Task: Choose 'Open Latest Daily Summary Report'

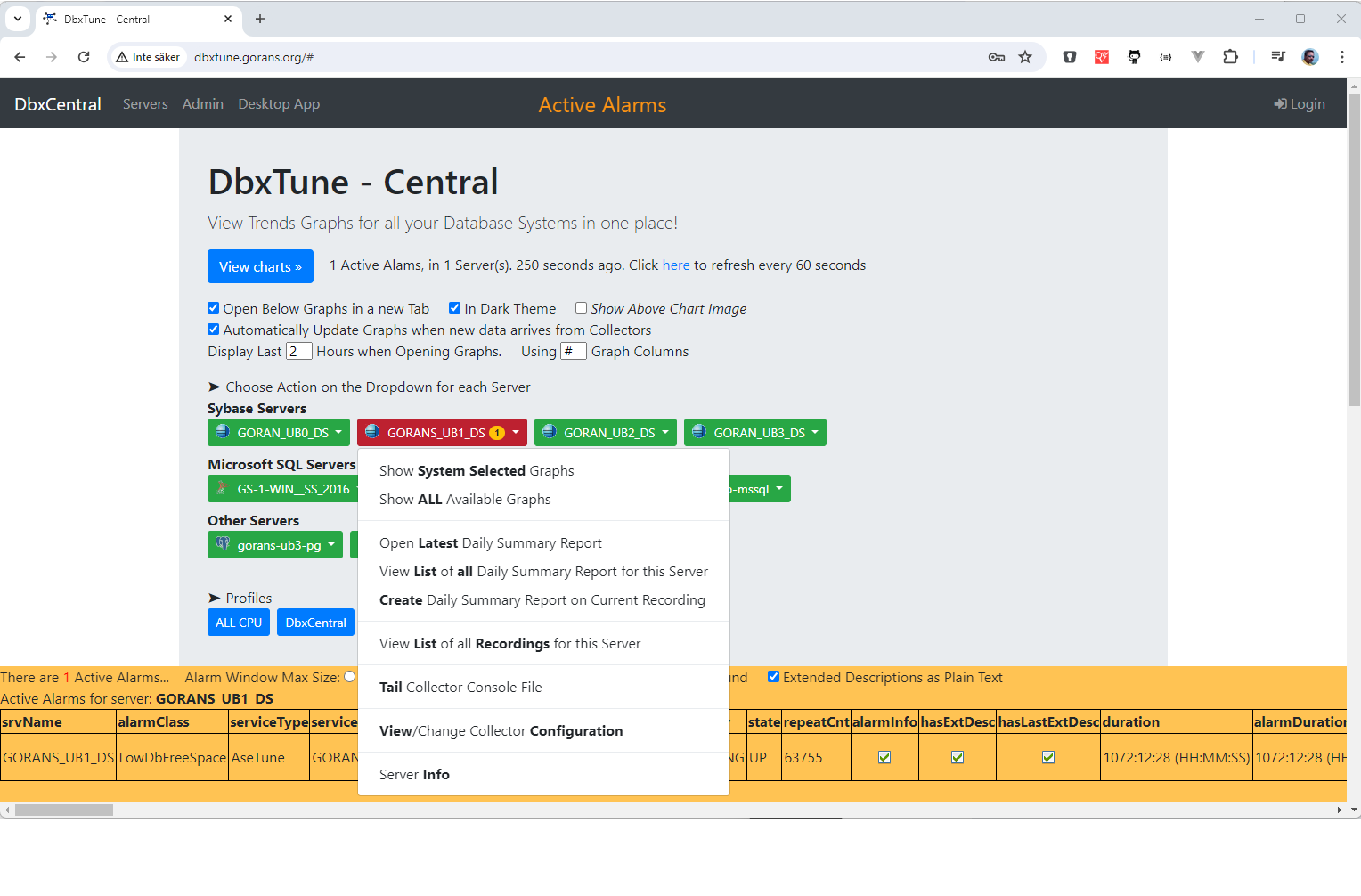Action: coord(543,542)
